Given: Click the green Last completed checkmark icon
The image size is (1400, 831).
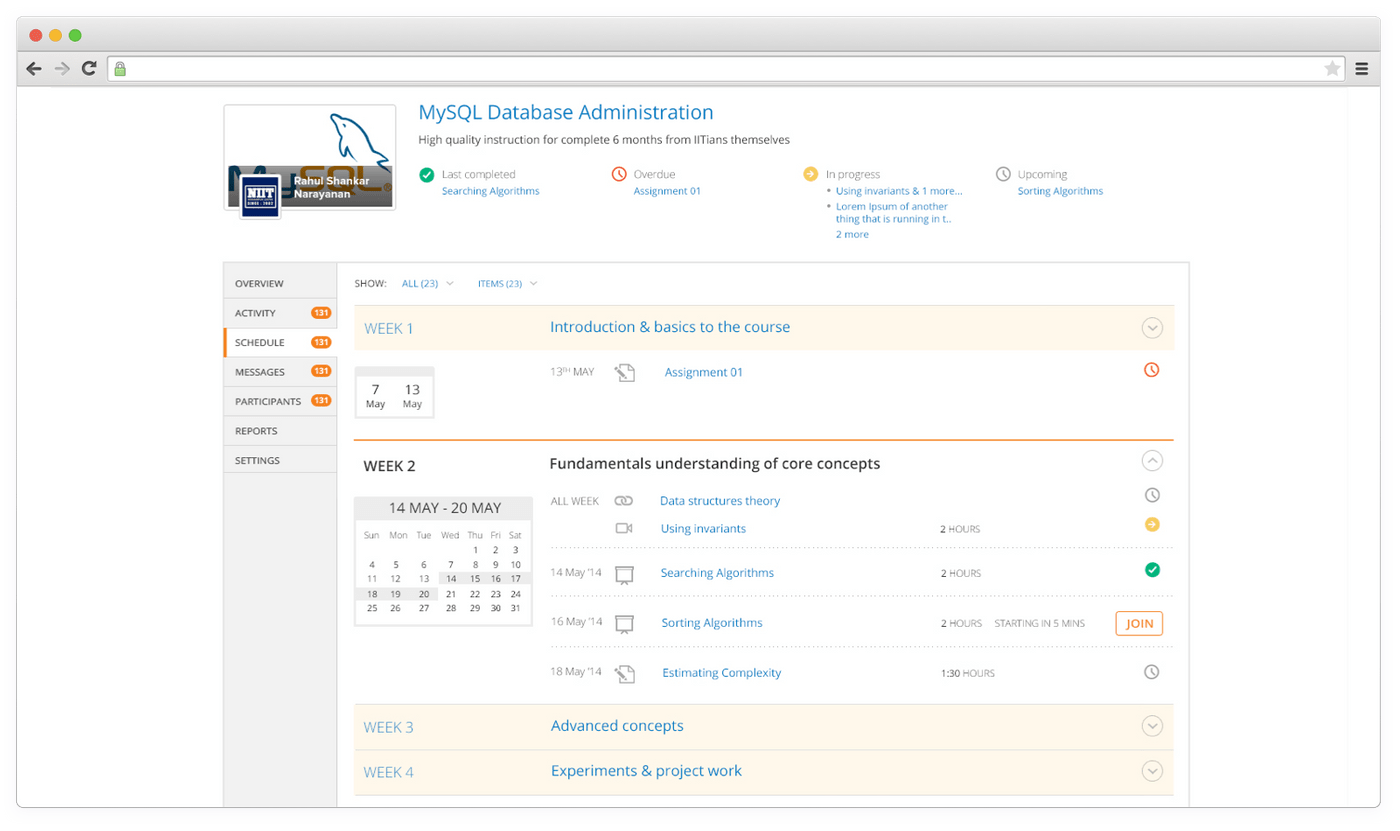Looking at the screenshot, I should click(427, 175).
